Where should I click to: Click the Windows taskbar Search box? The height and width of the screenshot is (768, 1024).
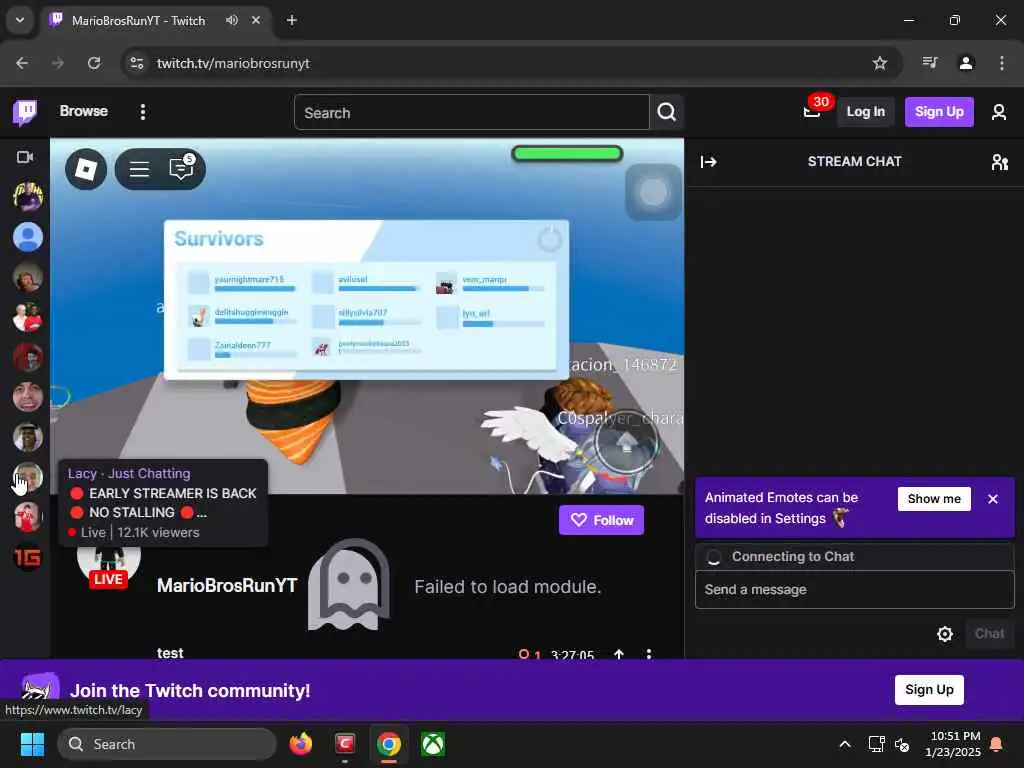click(x=167, y=744)
